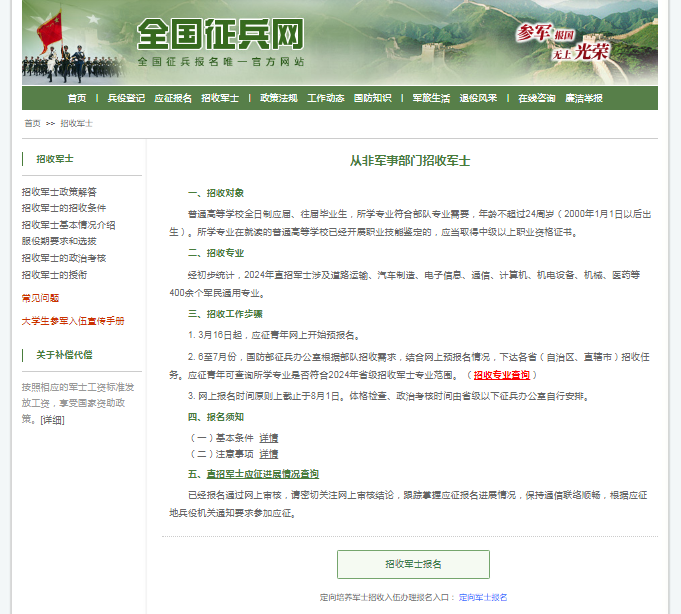This screenshot has width=681, height=614.
Task: Open the 首页 navigation menu item
Action: tap(77, 98)
